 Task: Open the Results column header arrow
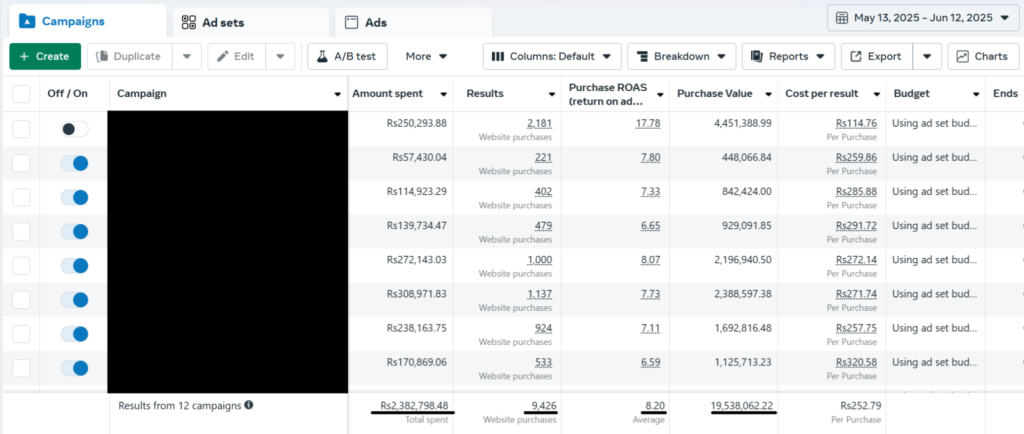[552, 95]
